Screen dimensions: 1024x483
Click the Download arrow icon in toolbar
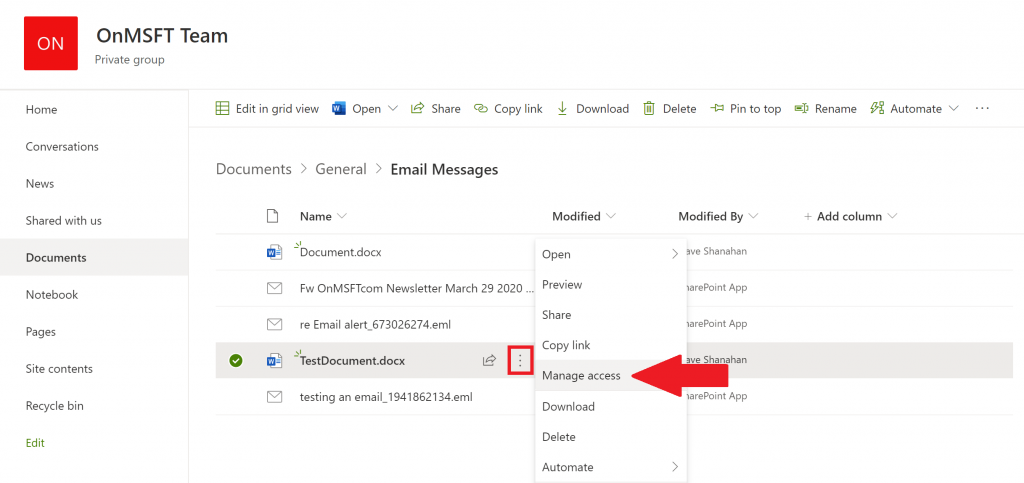pos(562,108)
